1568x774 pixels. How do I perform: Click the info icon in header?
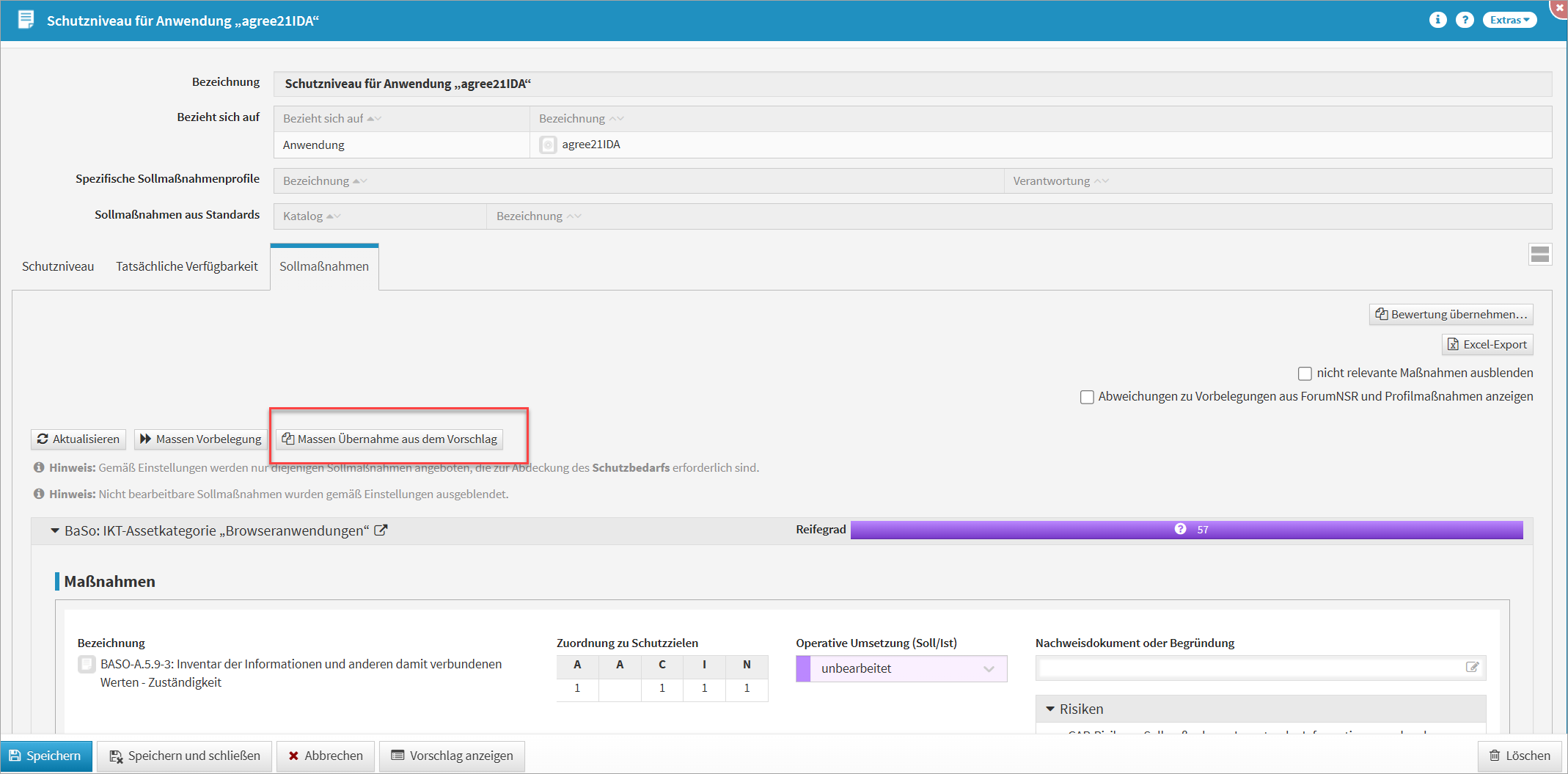[1437, 20]
